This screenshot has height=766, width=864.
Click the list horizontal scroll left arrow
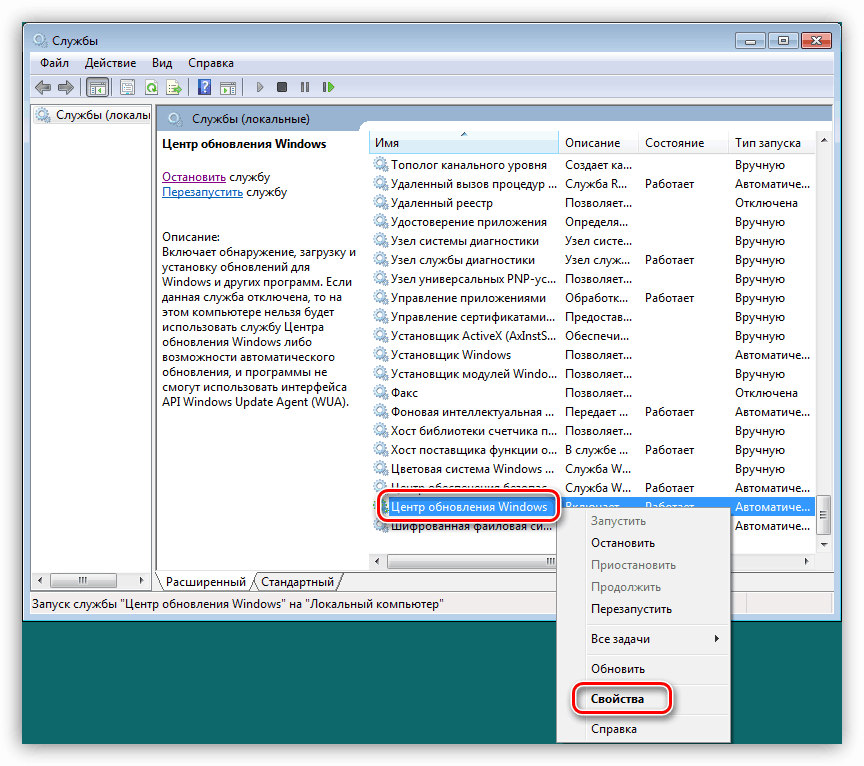pyautogui.click(x=377, y=561)
